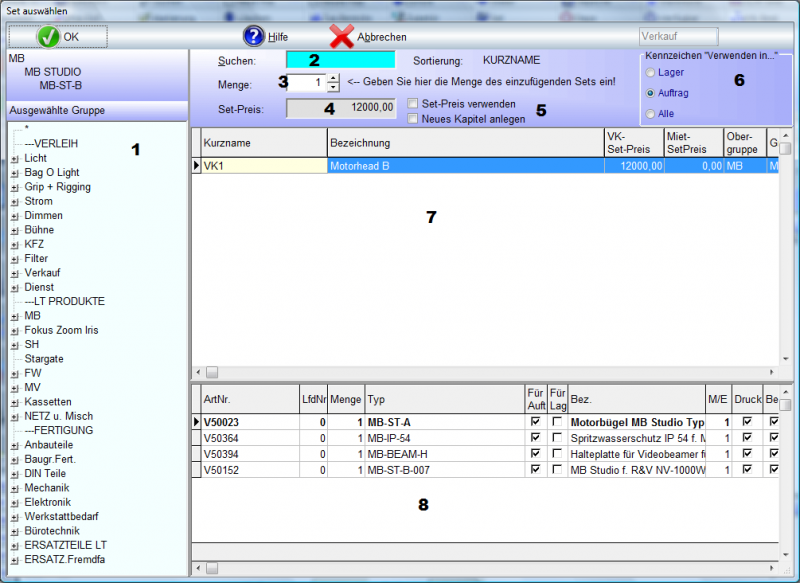
Task: Select the Alle radio button
Action: tap(650, 114)
